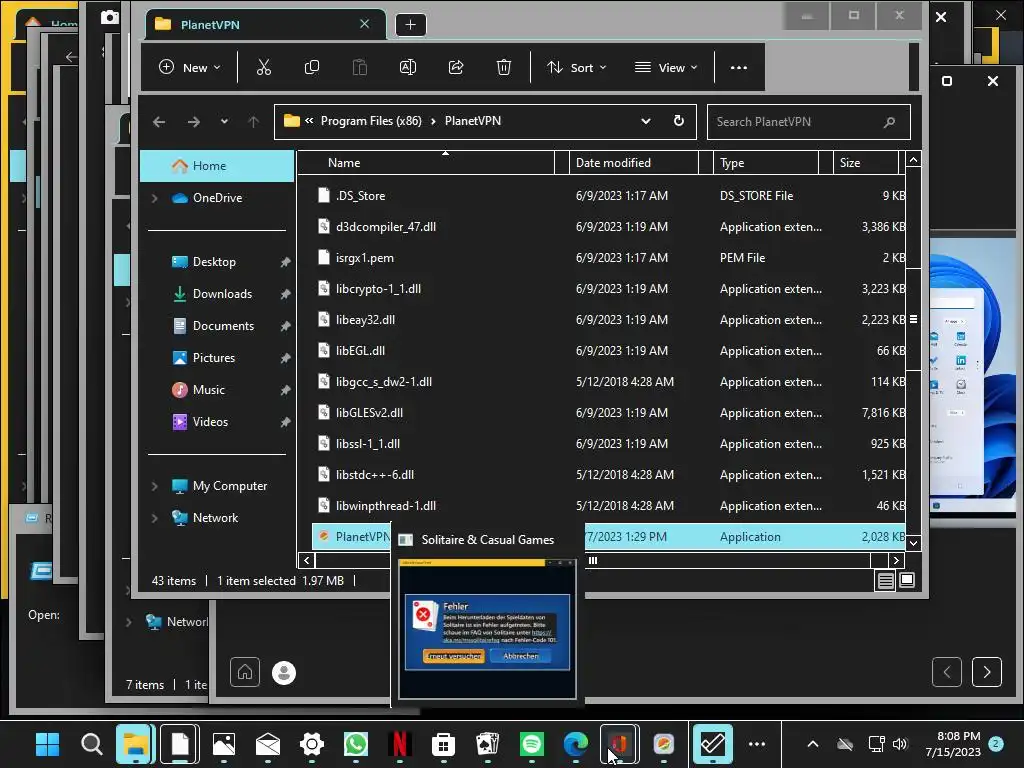The height and width of the screenshot is (768, 1024).
Task: Go up one folder level
Action: click(x=253, y=121)
